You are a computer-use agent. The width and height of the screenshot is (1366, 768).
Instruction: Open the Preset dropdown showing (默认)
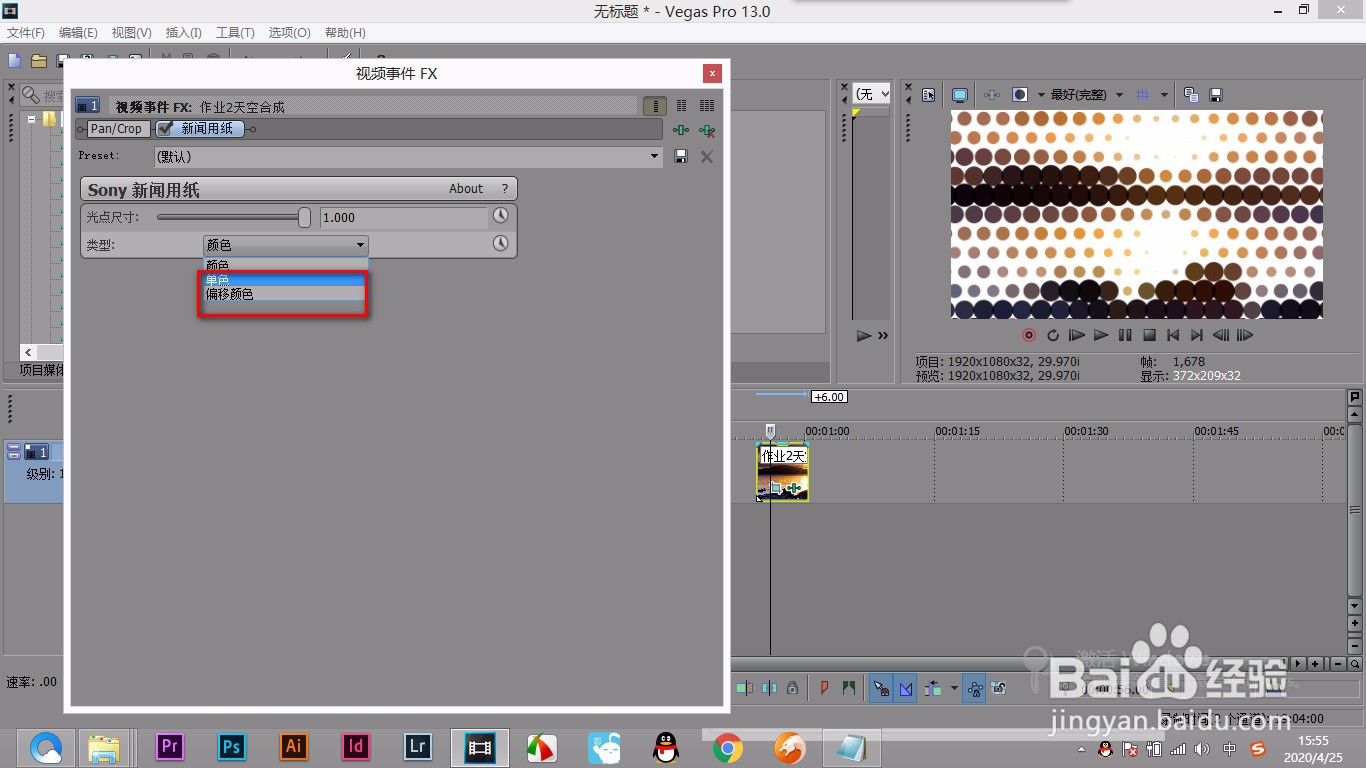pos(408,156)
